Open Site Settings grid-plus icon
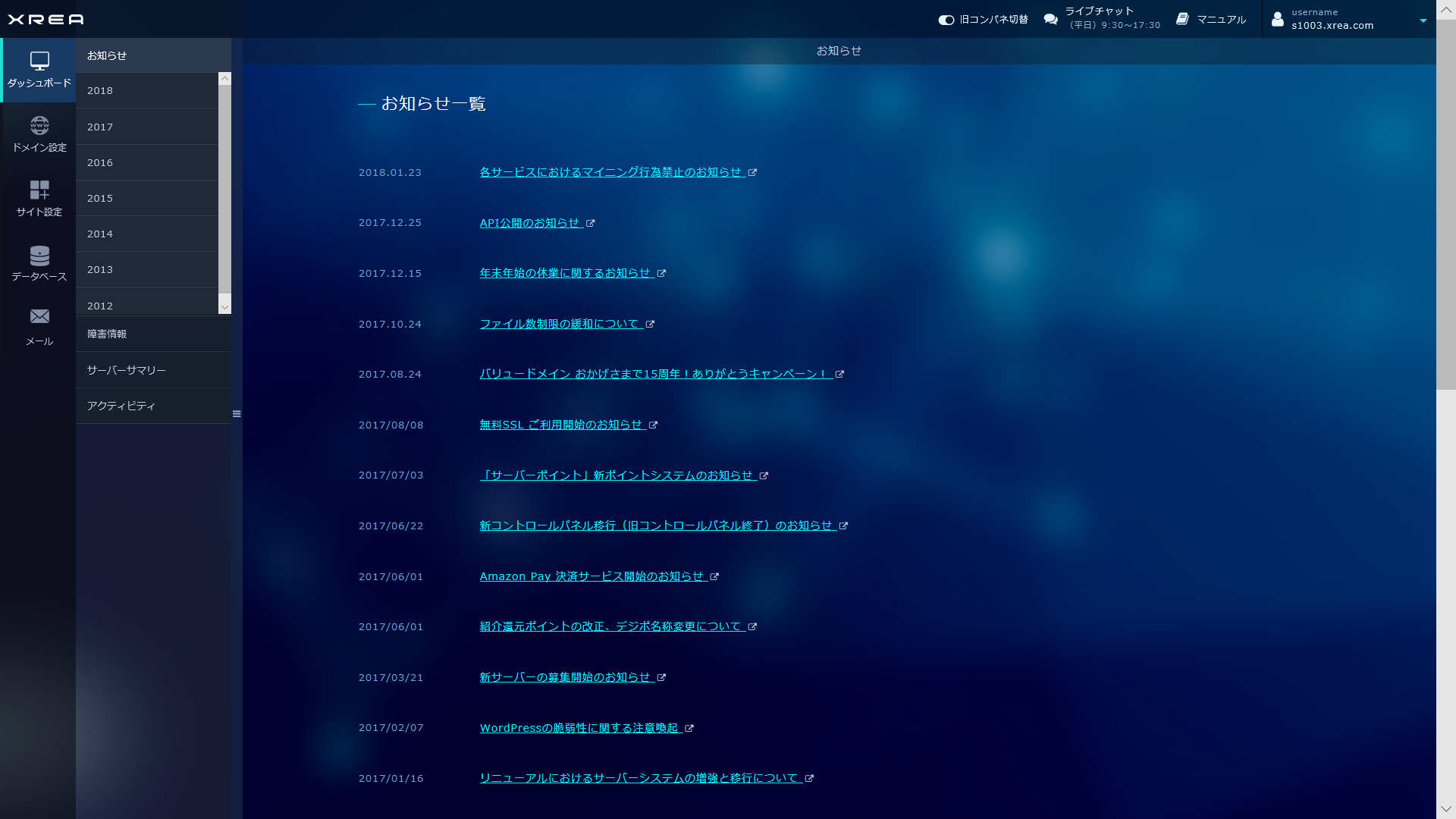This screenshot has width=1456, height=819. (39, 190)
